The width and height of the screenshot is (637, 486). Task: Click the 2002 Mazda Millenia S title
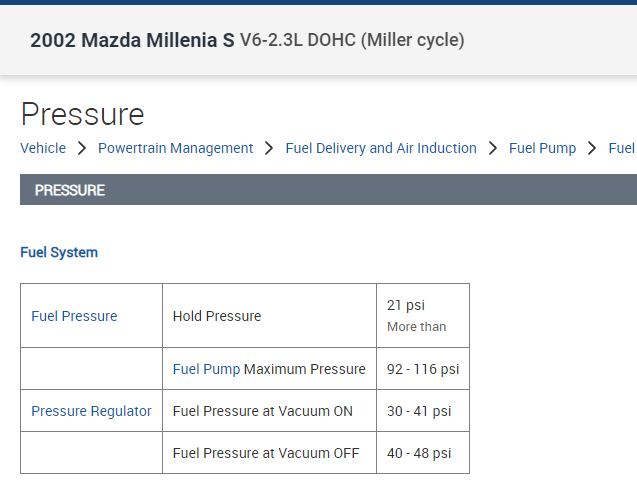click(x=132, y=41)
